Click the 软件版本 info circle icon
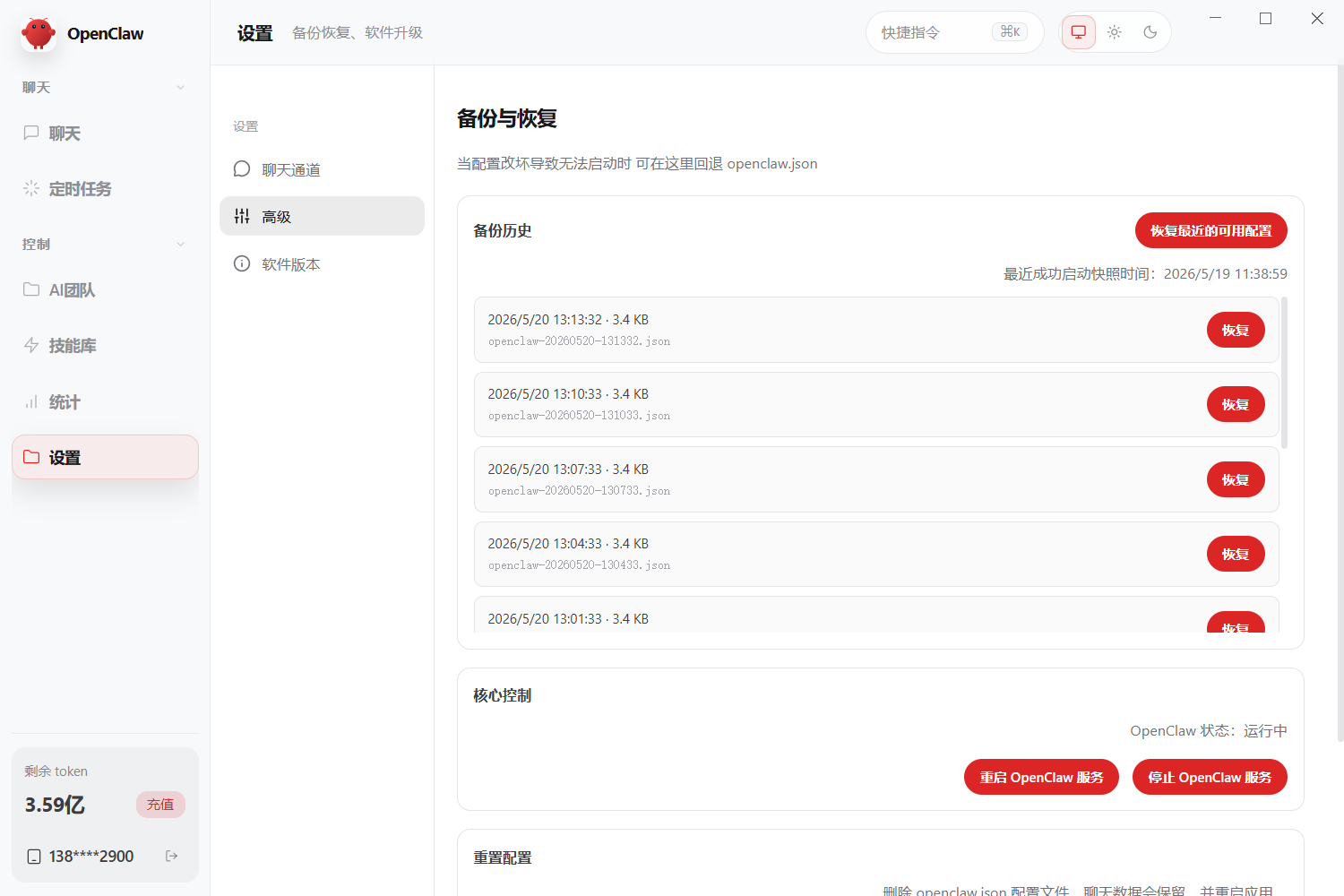Screen dimensions: 1344x896 click(242, 263)
